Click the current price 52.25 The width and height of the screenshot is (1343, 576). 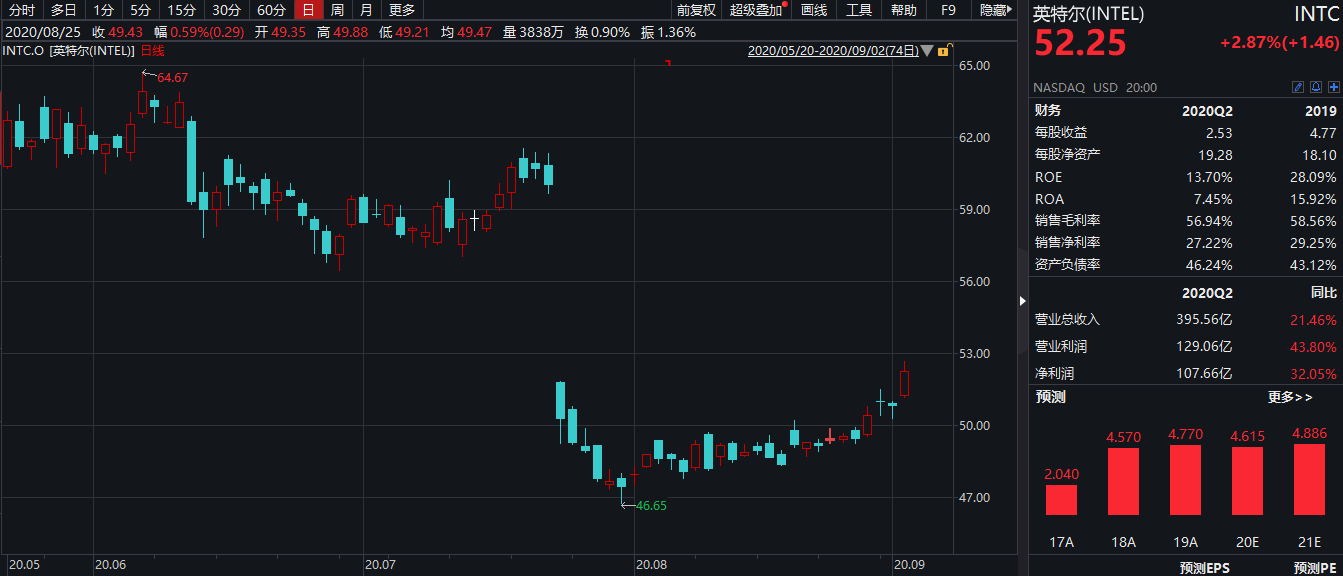(1080, 43)
